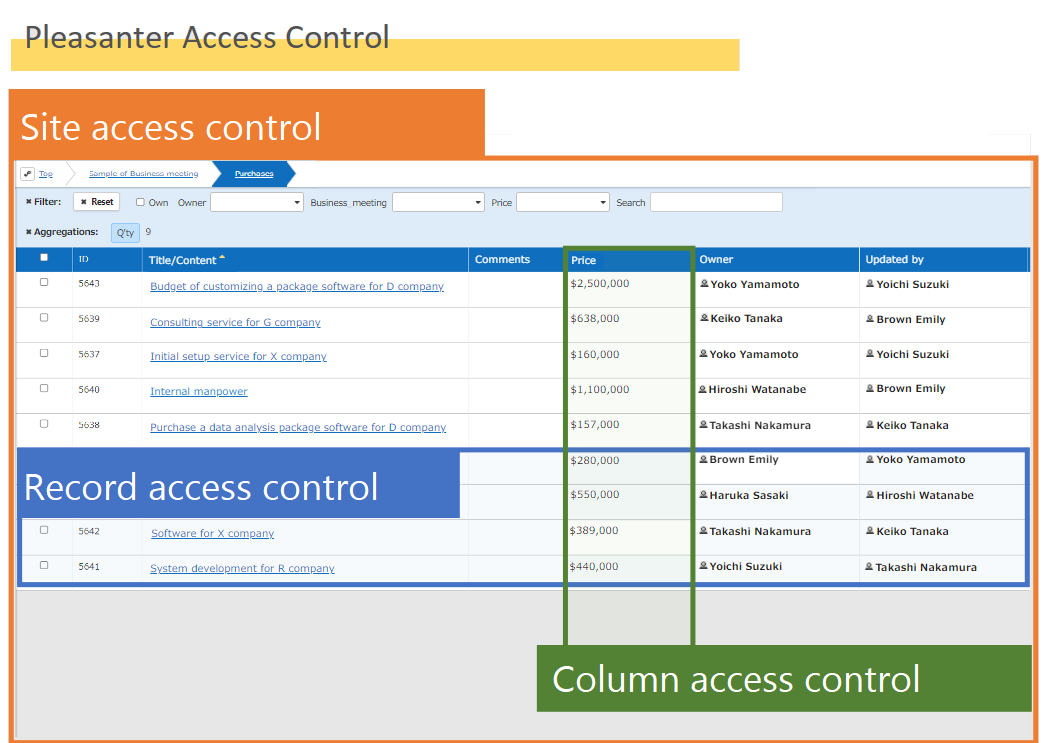The image size is (1043, 743).
Task: Check the checkbox for record 5642
Action: tap(44, 529)
